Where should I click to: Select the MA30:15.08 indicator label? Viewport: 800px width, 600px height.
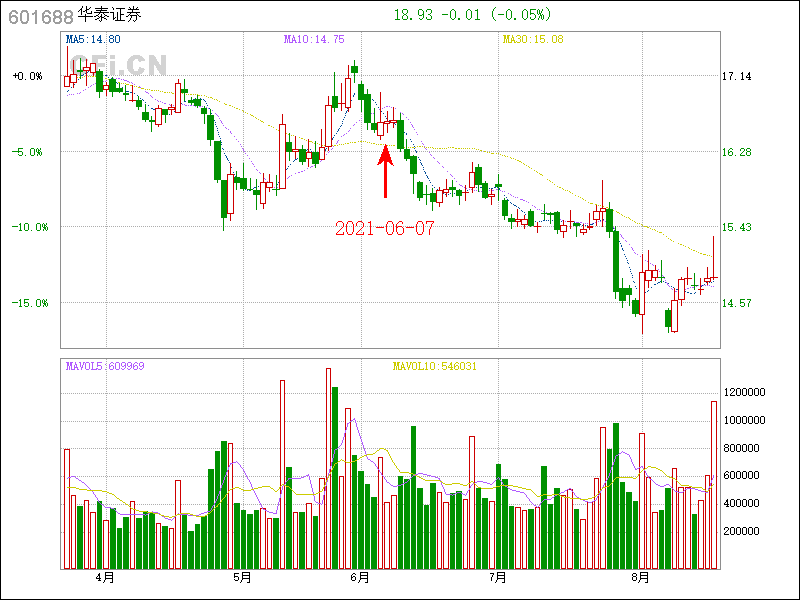tap(533, 39)
